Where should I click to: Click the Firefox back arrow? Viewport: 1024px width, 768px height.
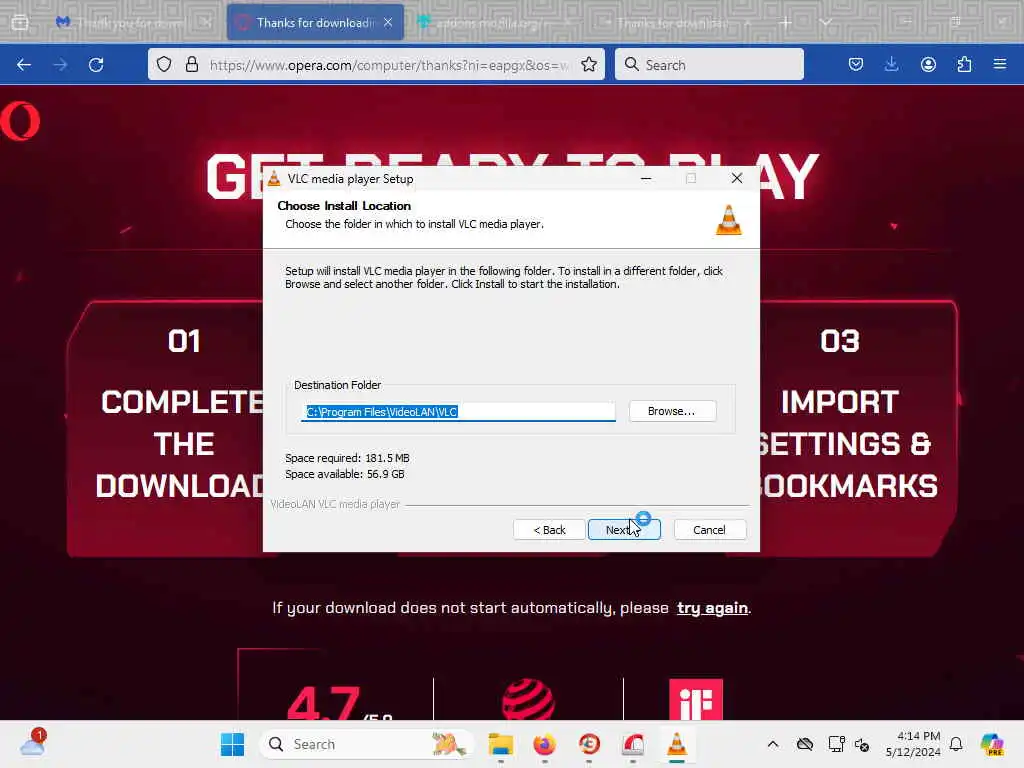coord(24,65)
